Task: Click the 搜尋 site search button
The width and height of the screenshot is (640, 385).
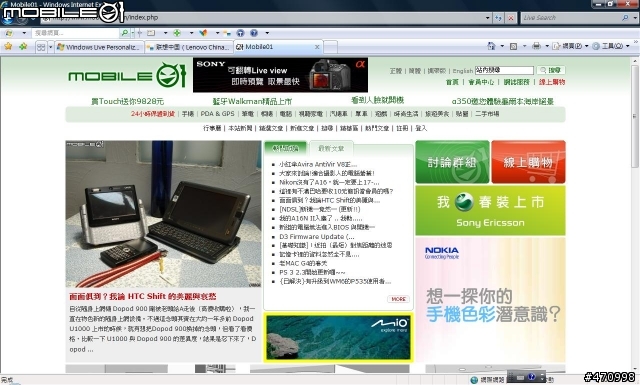Action: tap(551, 70)
